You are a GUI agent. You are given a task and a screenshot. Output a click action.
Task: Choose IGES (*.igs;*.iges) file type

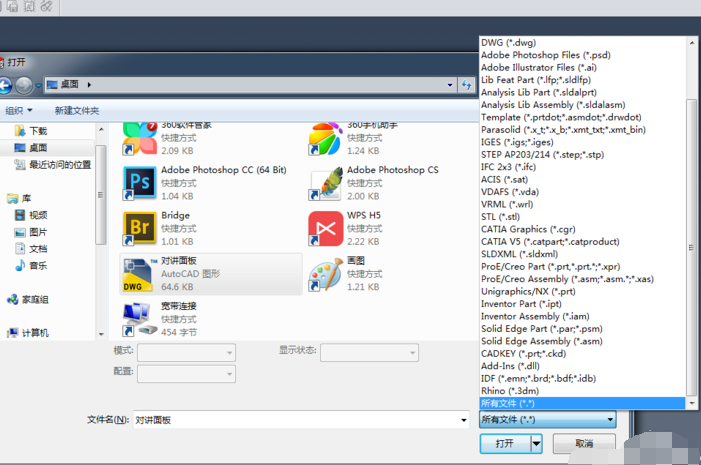click(x=583, y=142)
